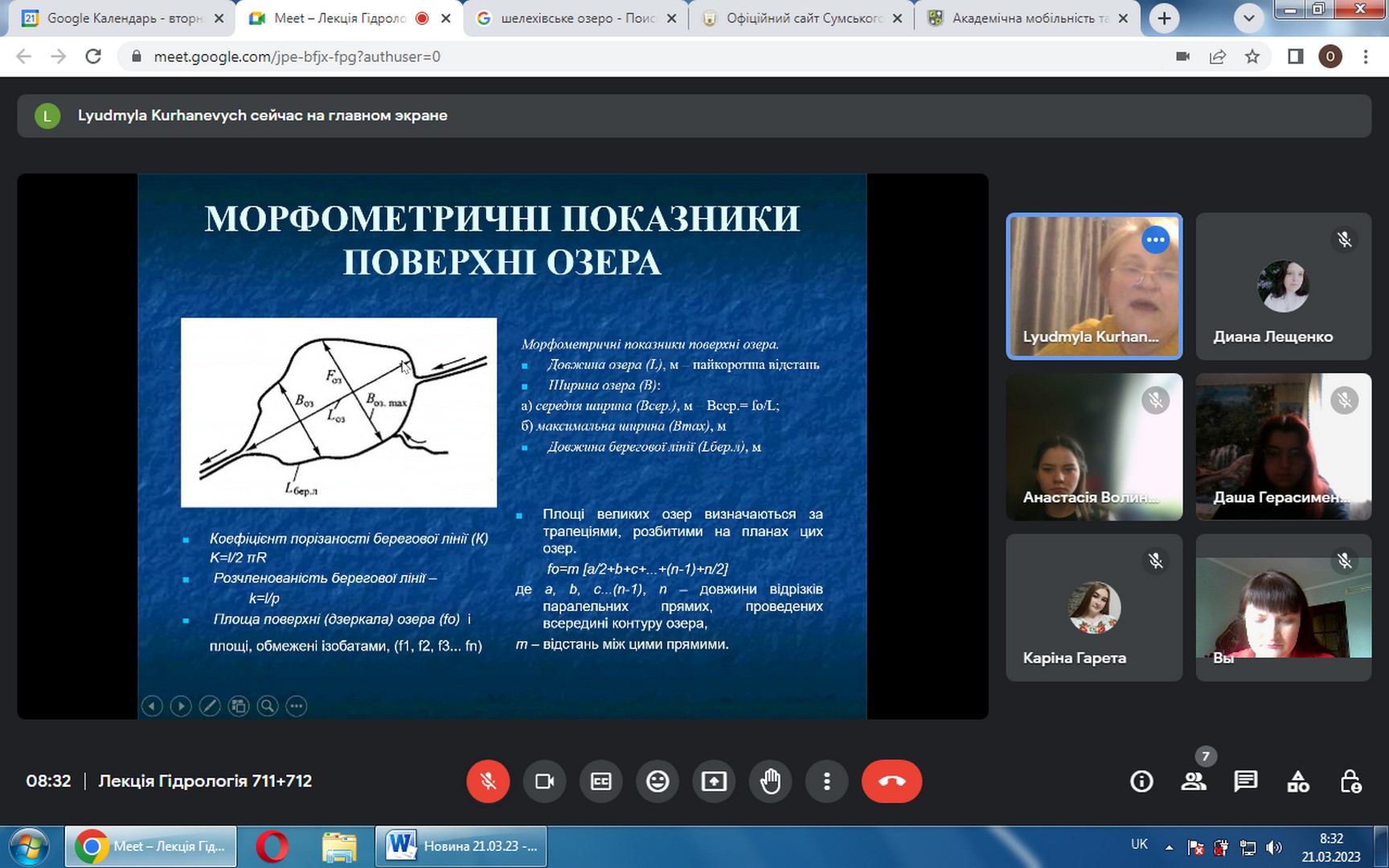Expand the Chrome tab search dropdown
The height and width of the screenshot is (868, 1389).
pyautogui.click(x=1248, y=18)
